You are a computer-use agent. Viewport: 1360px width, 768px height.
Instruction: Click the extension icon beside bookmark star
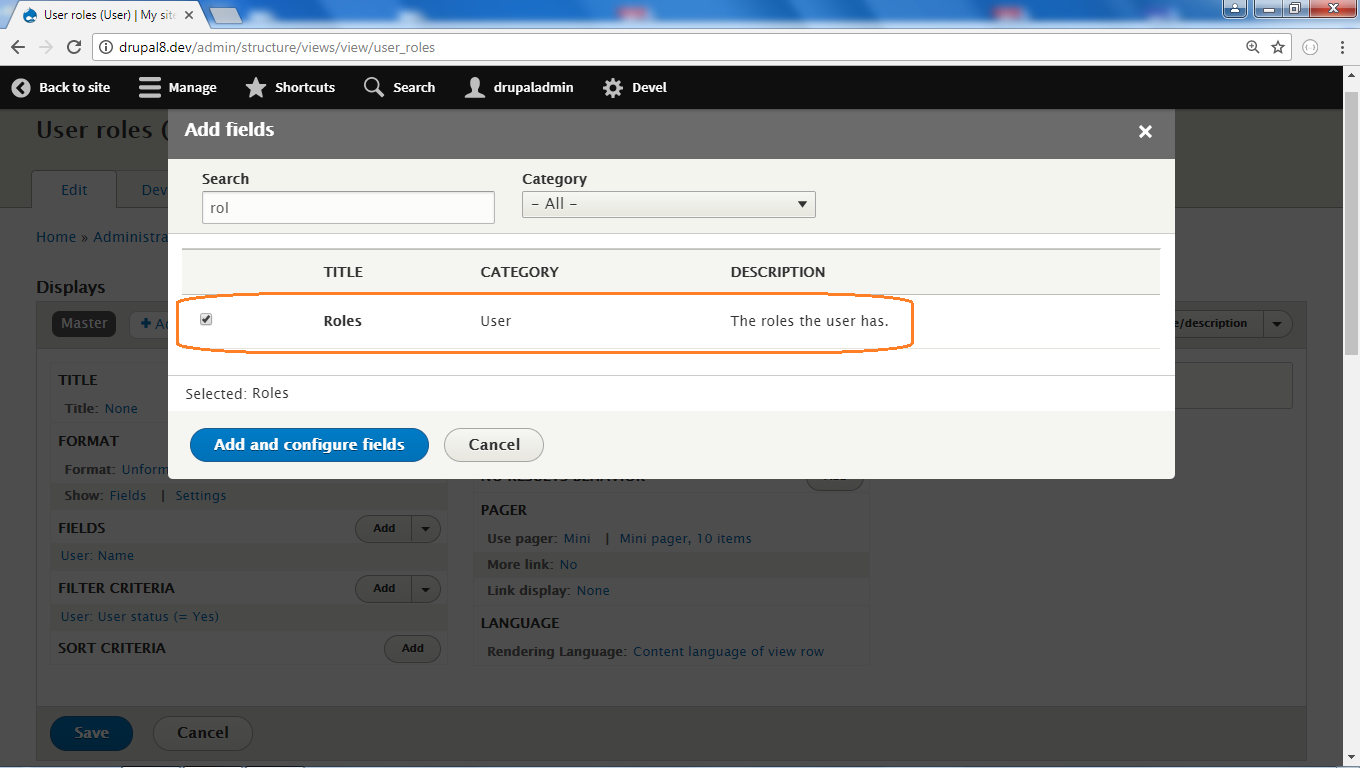1311,47
